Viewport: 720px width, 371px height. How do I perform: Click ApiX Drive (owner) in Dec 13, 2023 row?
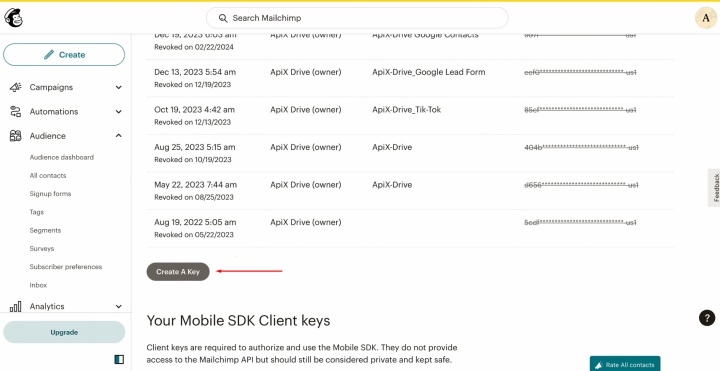[x=306, y=72]
